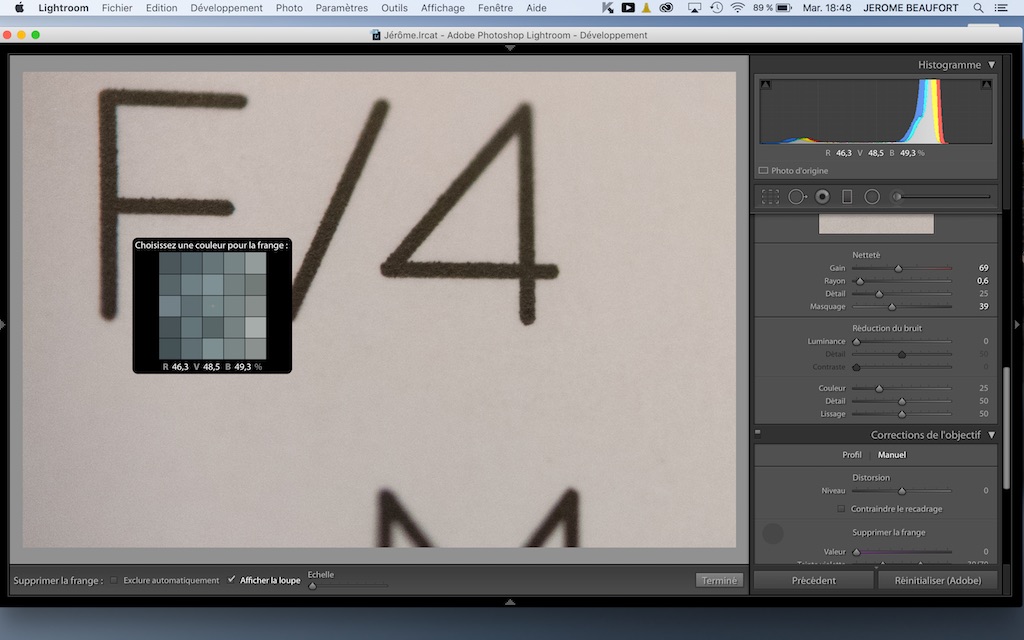This screenshot has width=1024, height=640.
Task: Switch to the Manuel tab
Action: pyautogui.click(x=891, y=455)
